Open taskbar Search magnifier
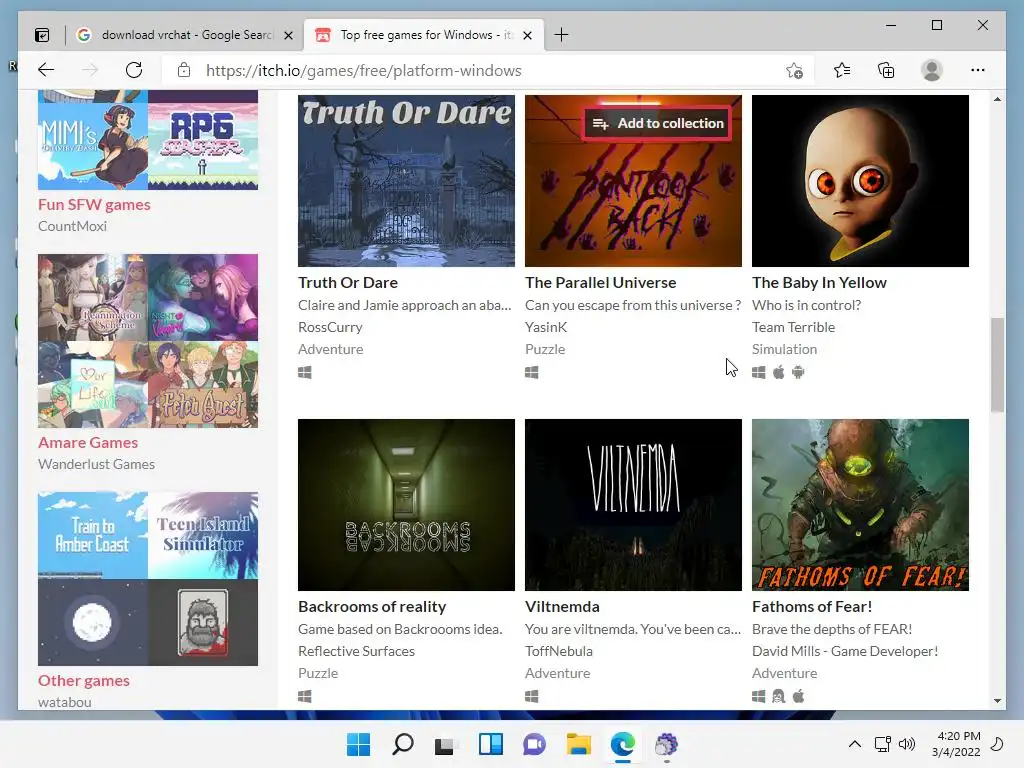 [x=402, y=744]
